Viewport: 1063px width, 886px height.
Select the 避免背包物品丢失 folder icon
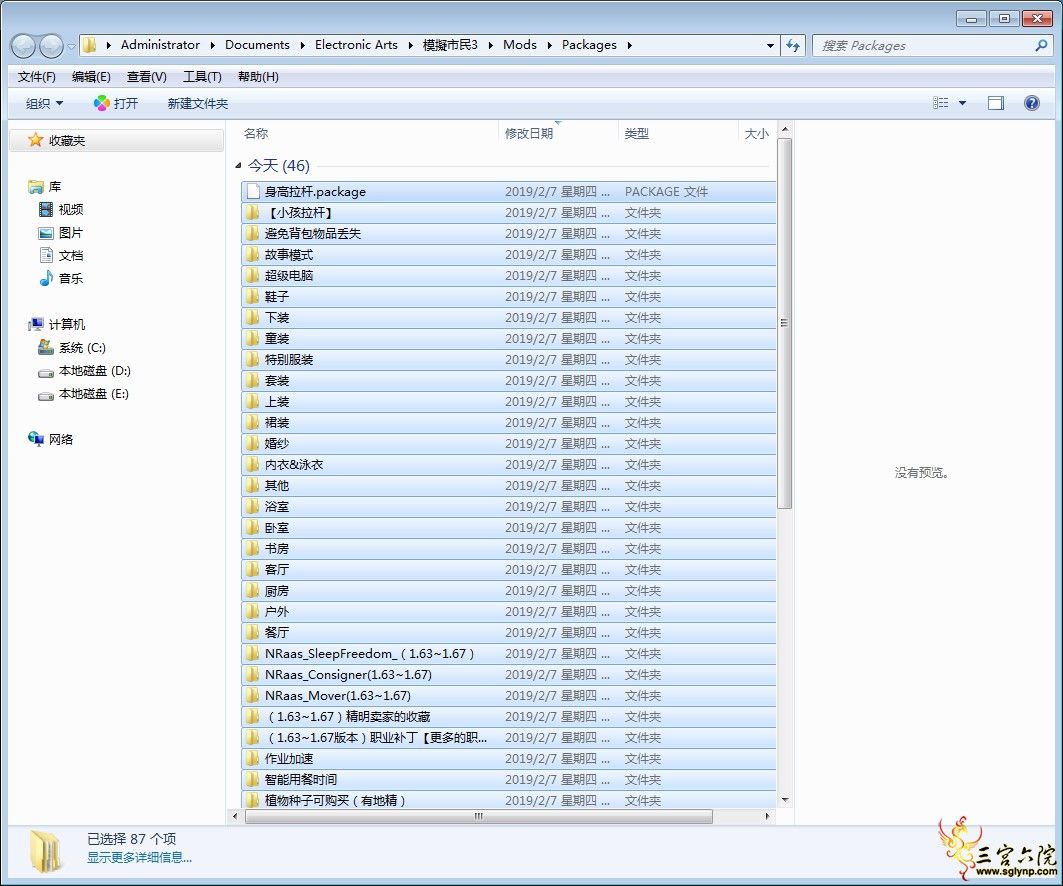pyautogui.click(x=253, y=234)
